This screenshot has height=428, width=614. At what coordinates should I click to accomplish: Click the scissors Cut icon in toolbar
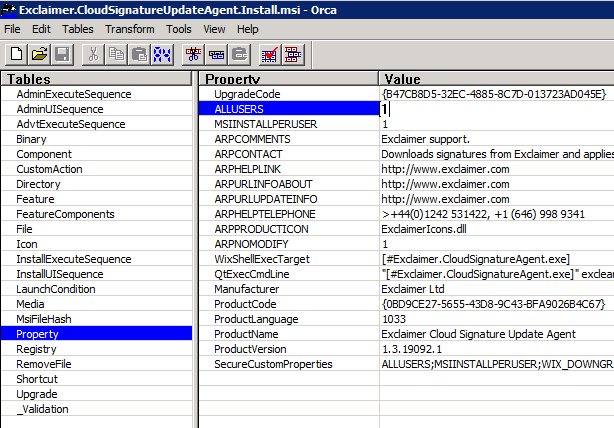(x=94, y=54)
